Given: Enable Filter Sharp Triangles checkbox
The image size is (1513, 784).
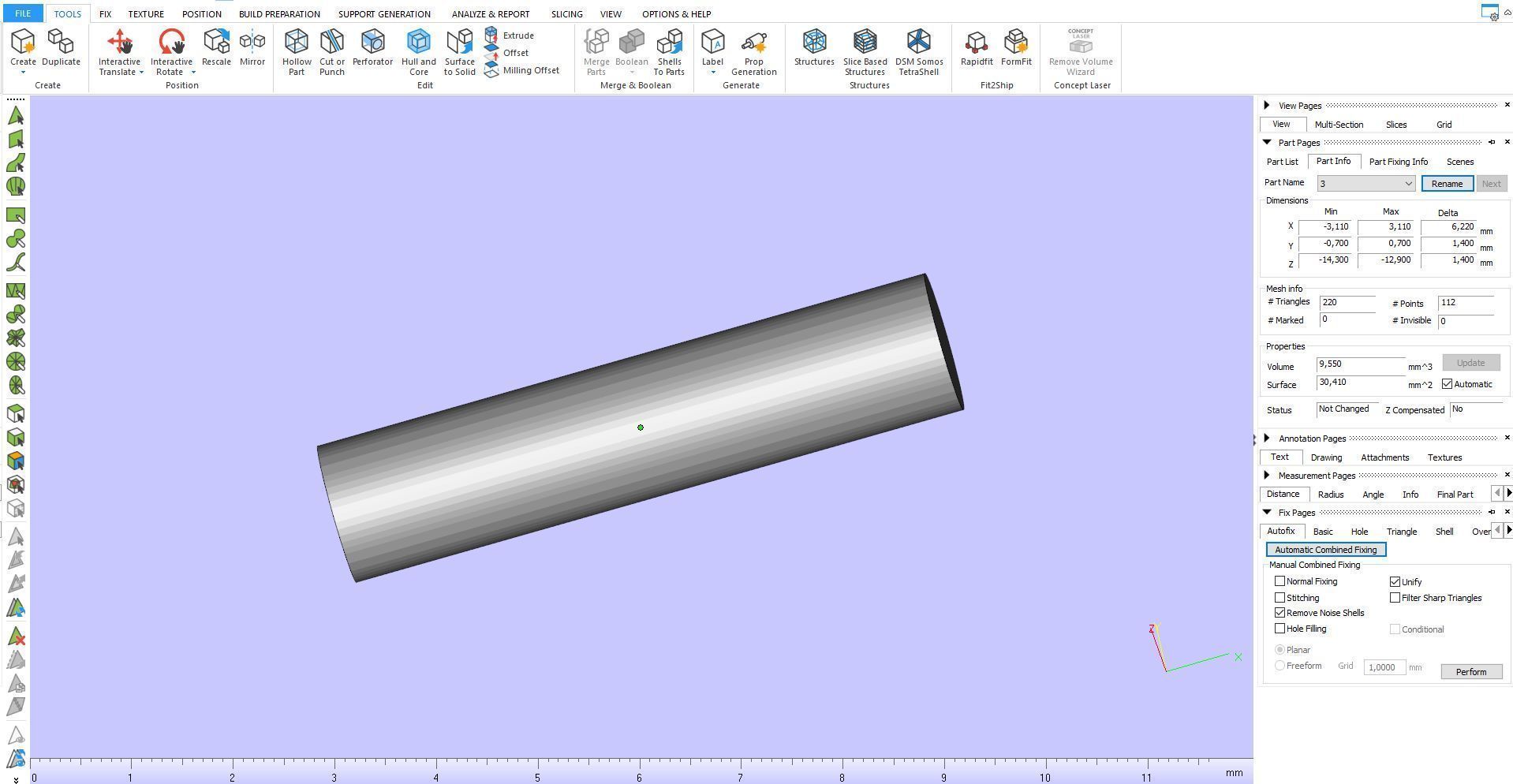Looking at the screenshot, I should pyautogui.click(x=1395, y=598).
